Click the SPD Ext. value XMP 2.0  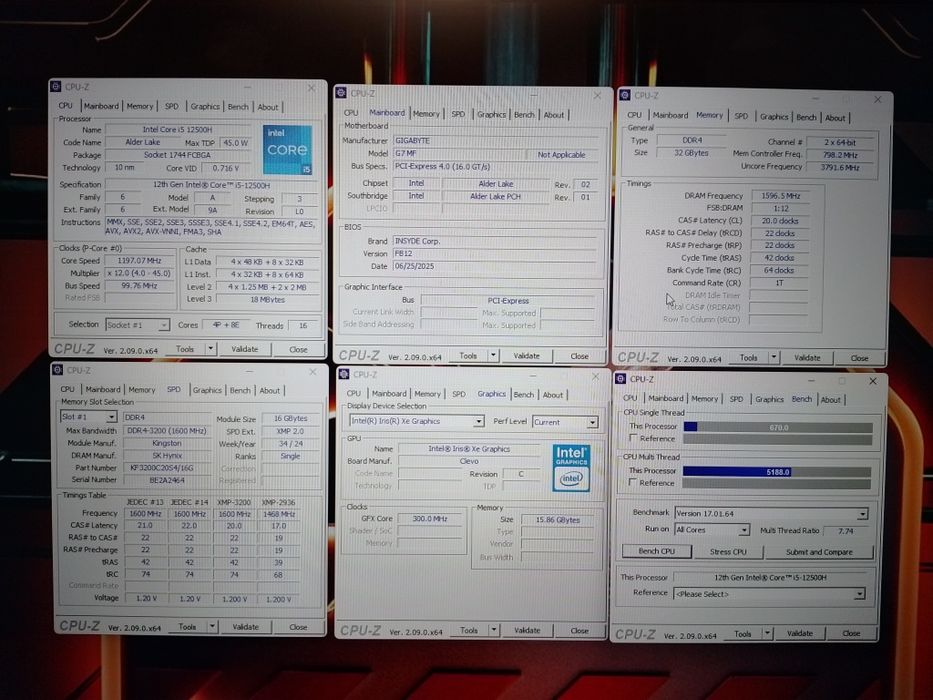[290, 431]
